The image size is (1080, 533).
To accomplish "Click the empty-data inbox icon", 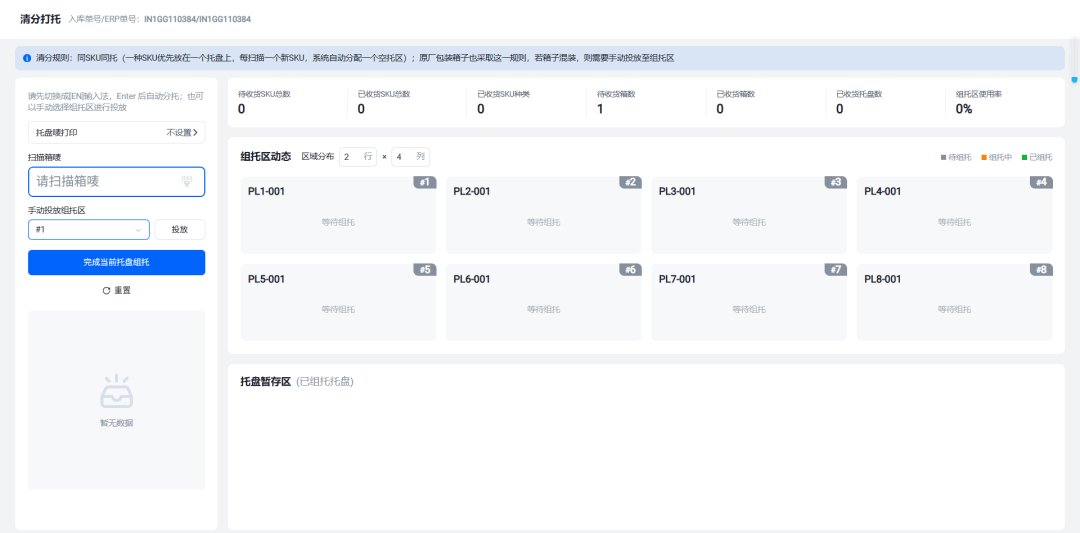I will [116, 391].
